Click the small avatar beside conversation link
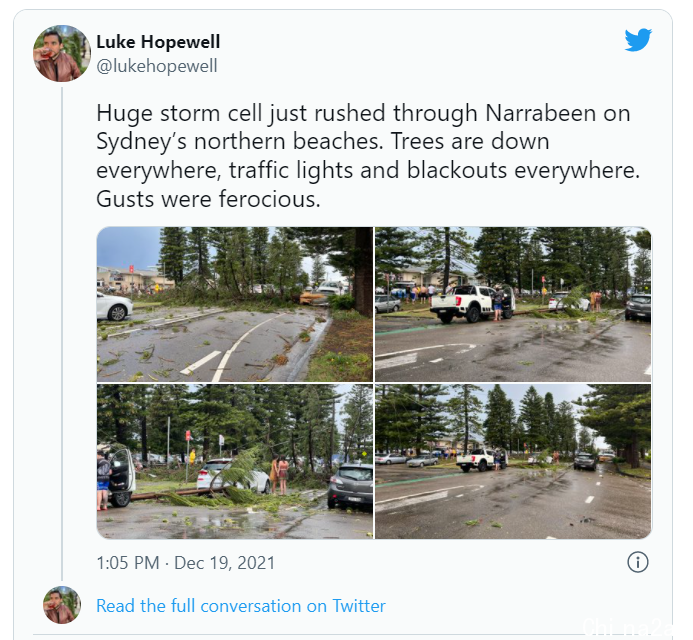693x640 pixels. click(x=62, y=605)
